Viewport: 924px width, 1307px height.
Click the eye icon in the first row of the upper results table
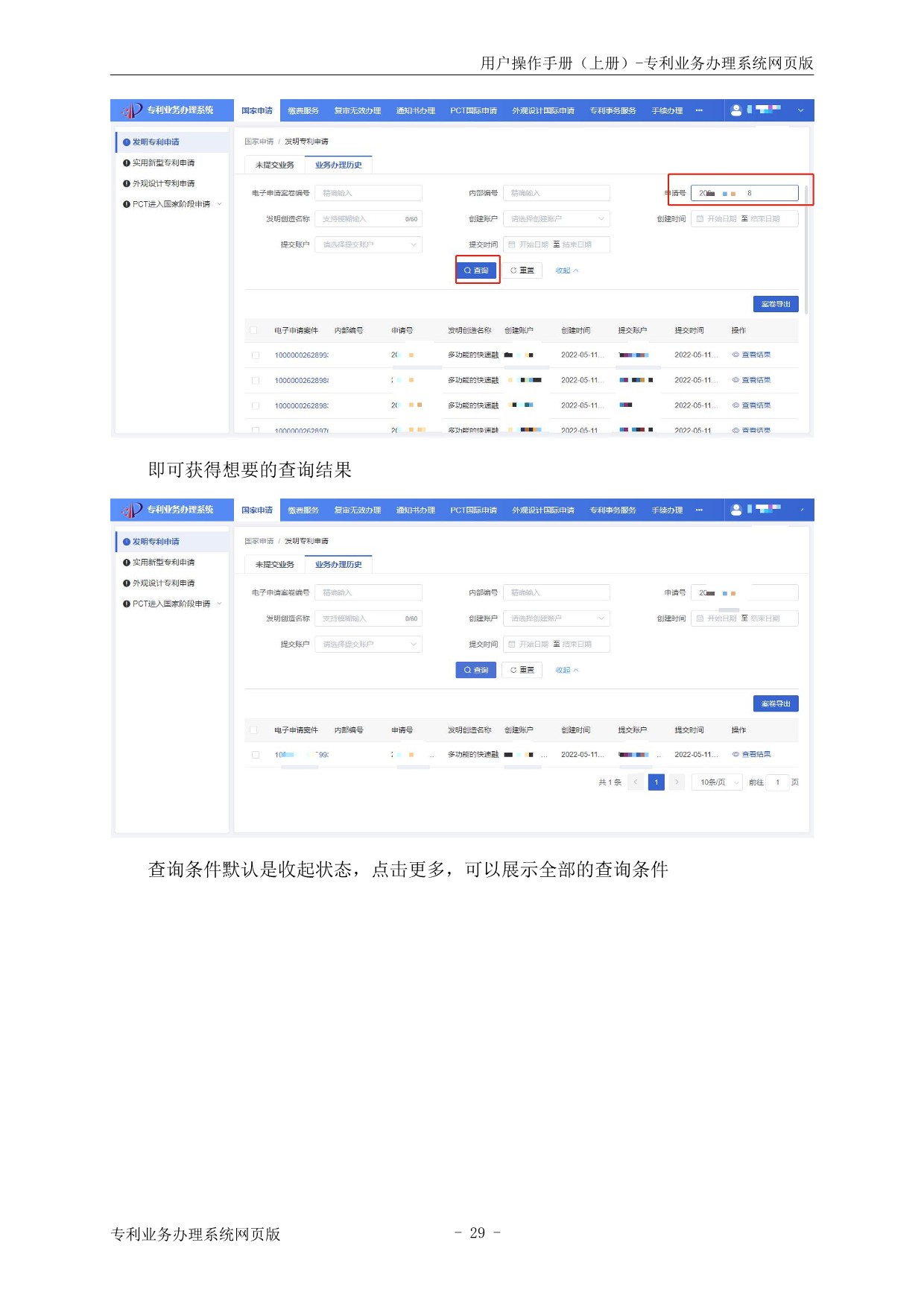click(x=735, y=355)
